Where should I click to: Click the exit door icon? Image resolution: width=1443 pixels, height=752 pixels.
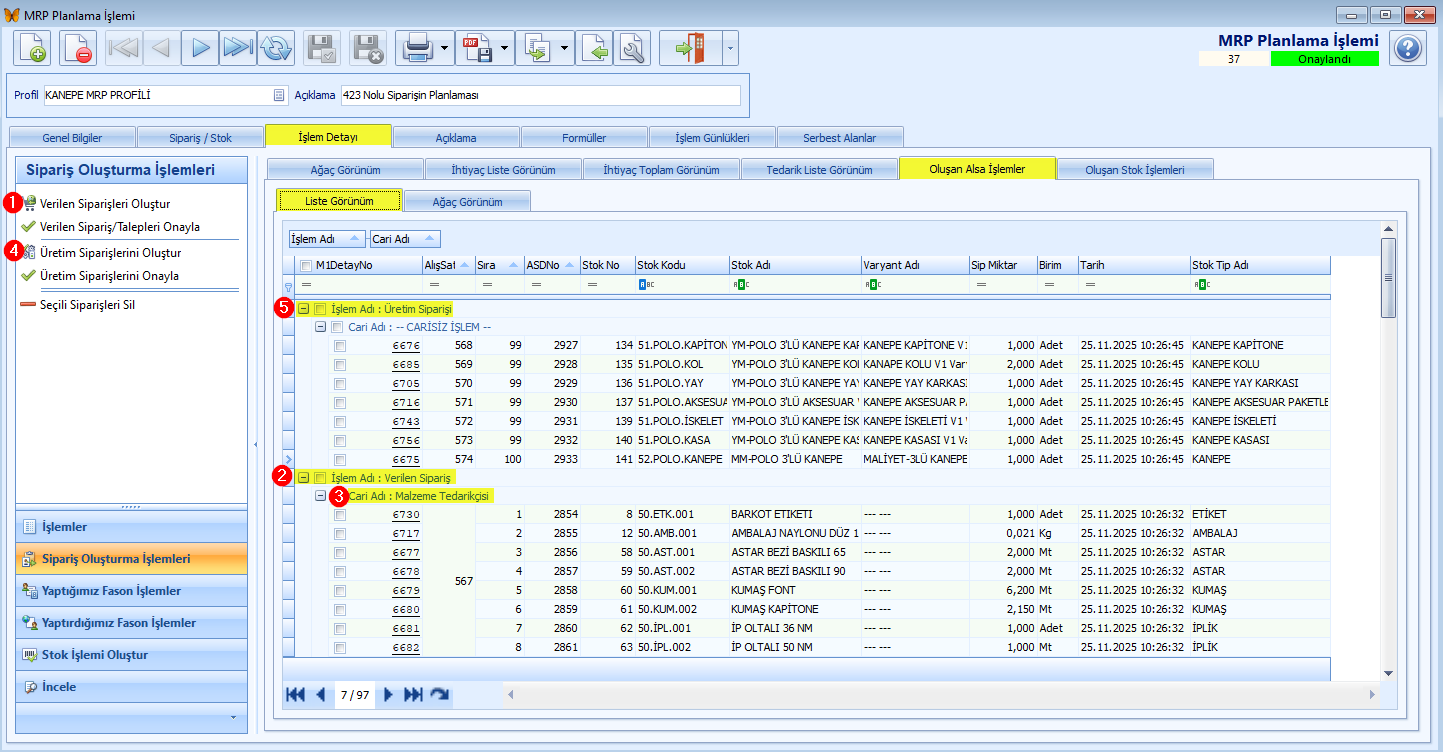tap(689, 48)
